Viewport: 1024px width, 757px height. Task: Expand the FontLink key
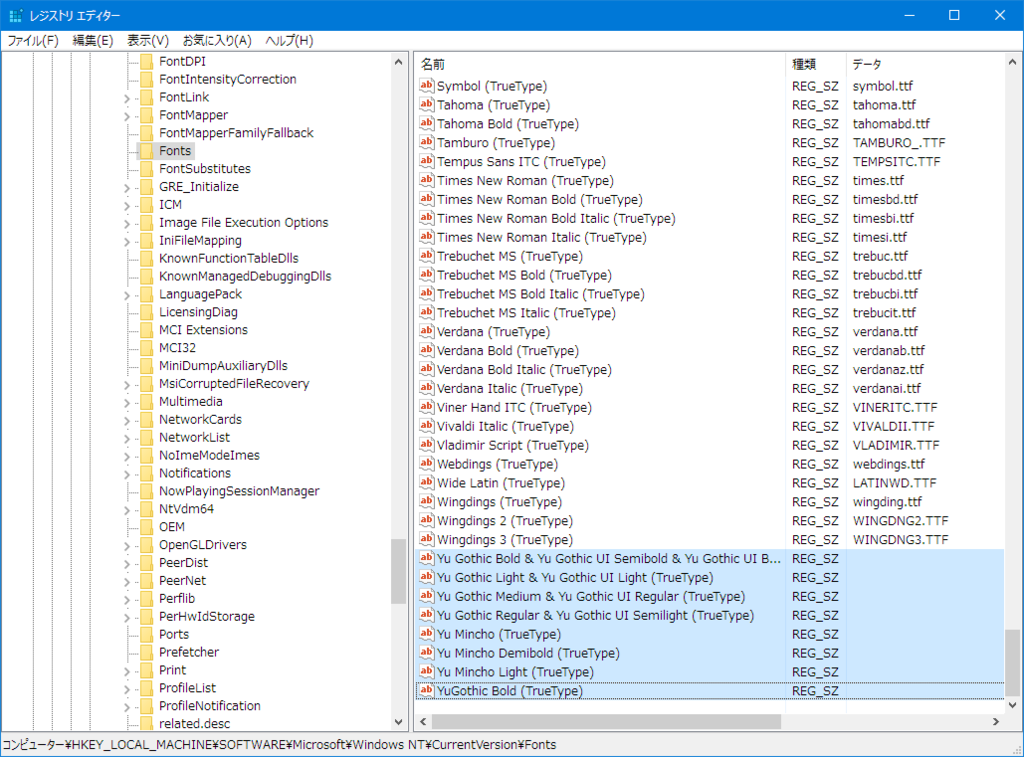coord(127,98)
